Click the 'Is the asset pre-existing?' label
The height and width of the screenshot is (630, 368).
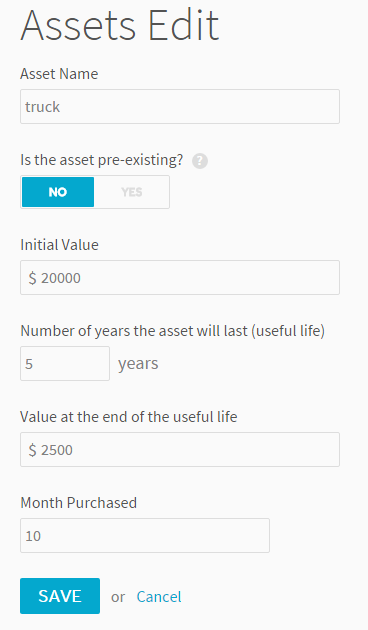pos(102,160)
